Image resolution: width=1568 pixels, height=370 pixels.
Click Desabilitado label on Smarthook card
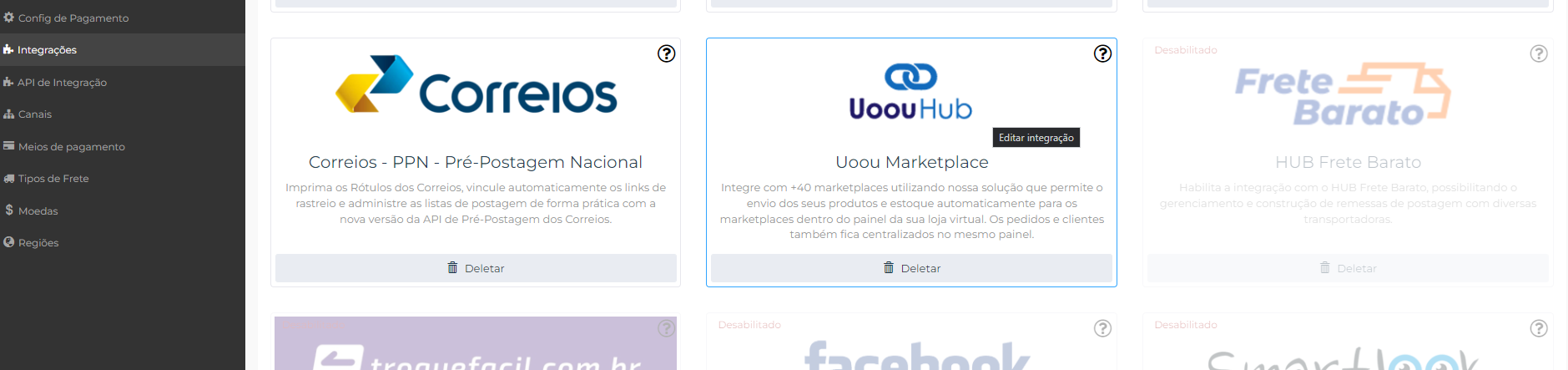[x=1186, y=325]
